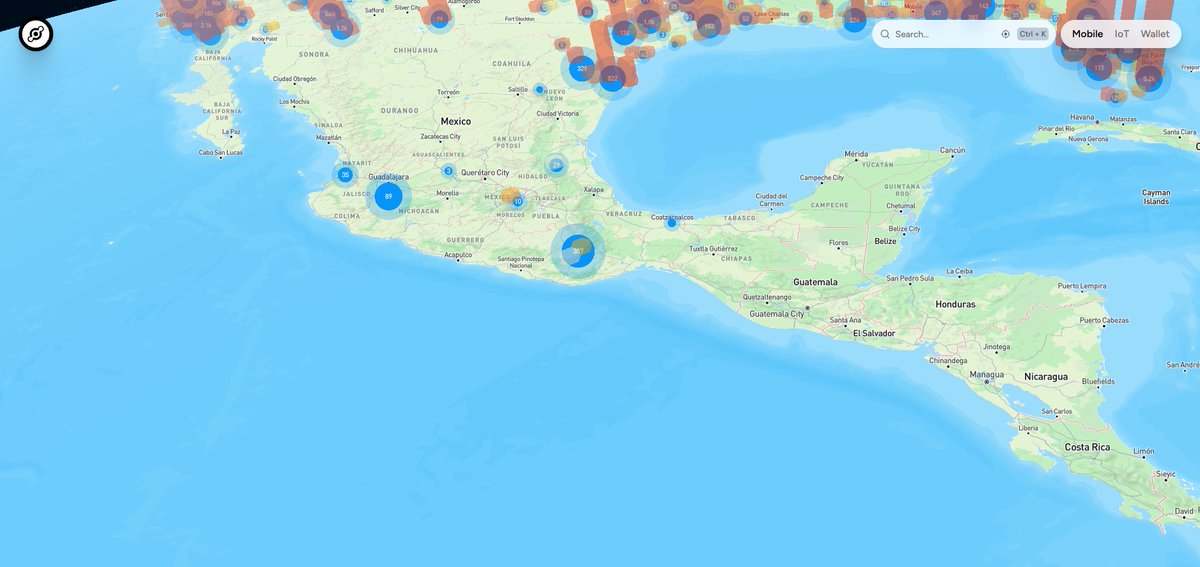Image resolution: width=1200 pixels, height=567 pixels.
Task: Click the Acapulco city label
Action: click(x=458, y=254)
